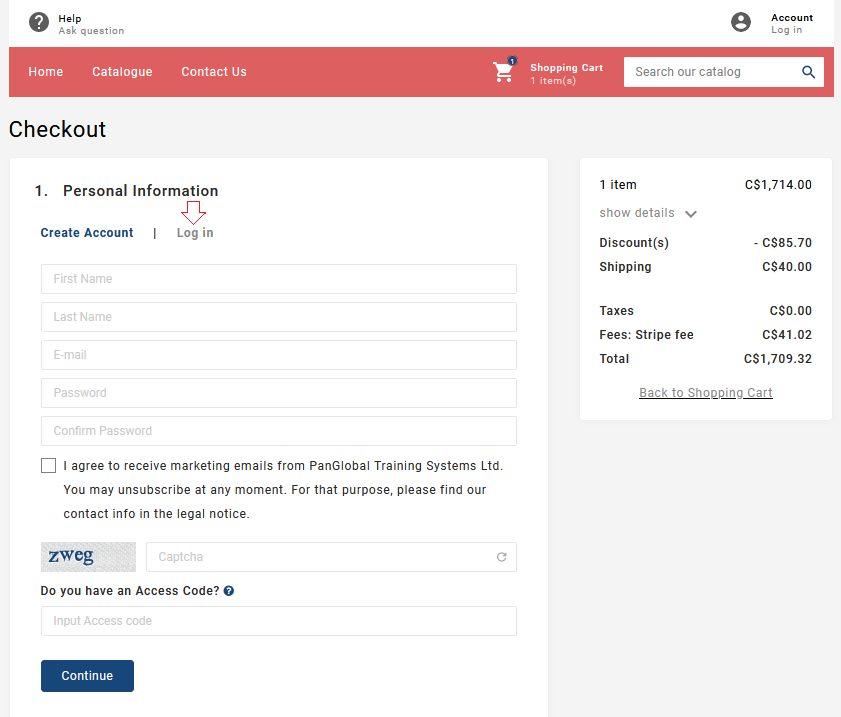The width and height of the screenshot is (841, 717).
Task: Click the Total amount C$1,709.32
Action: [778, 359]
